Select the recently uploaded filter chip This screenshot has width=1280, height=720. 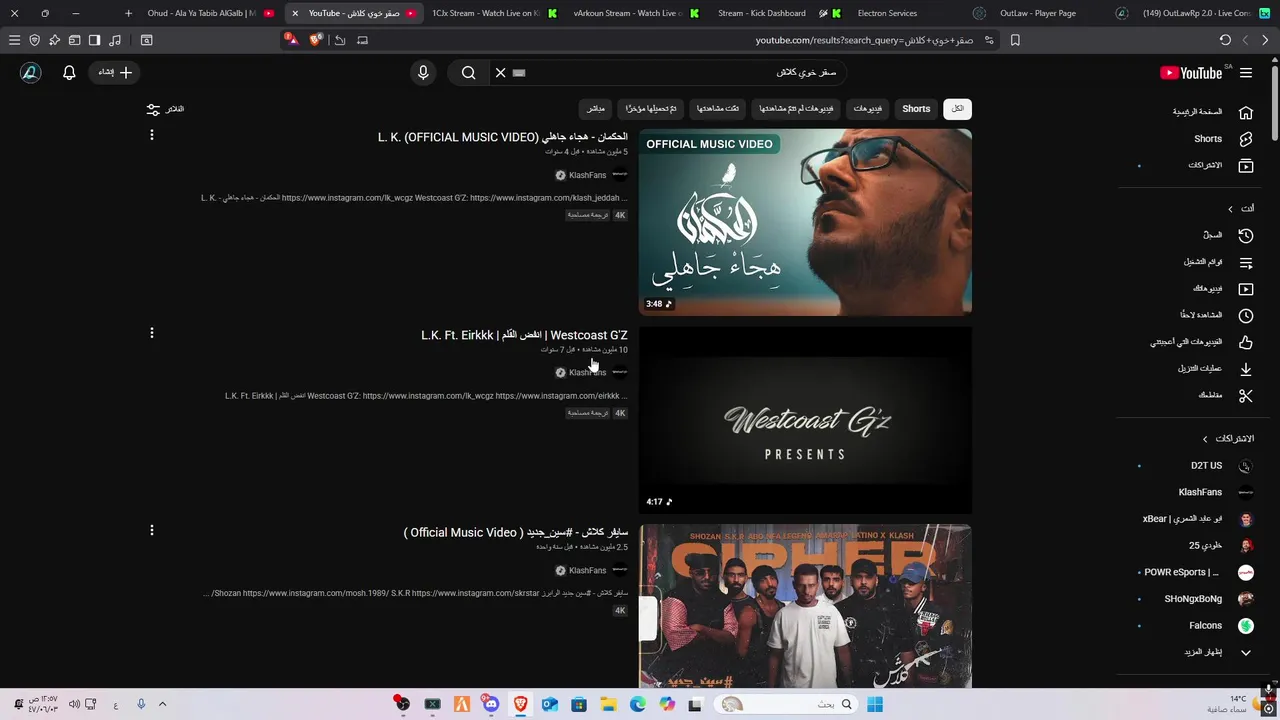click(651, 109)
